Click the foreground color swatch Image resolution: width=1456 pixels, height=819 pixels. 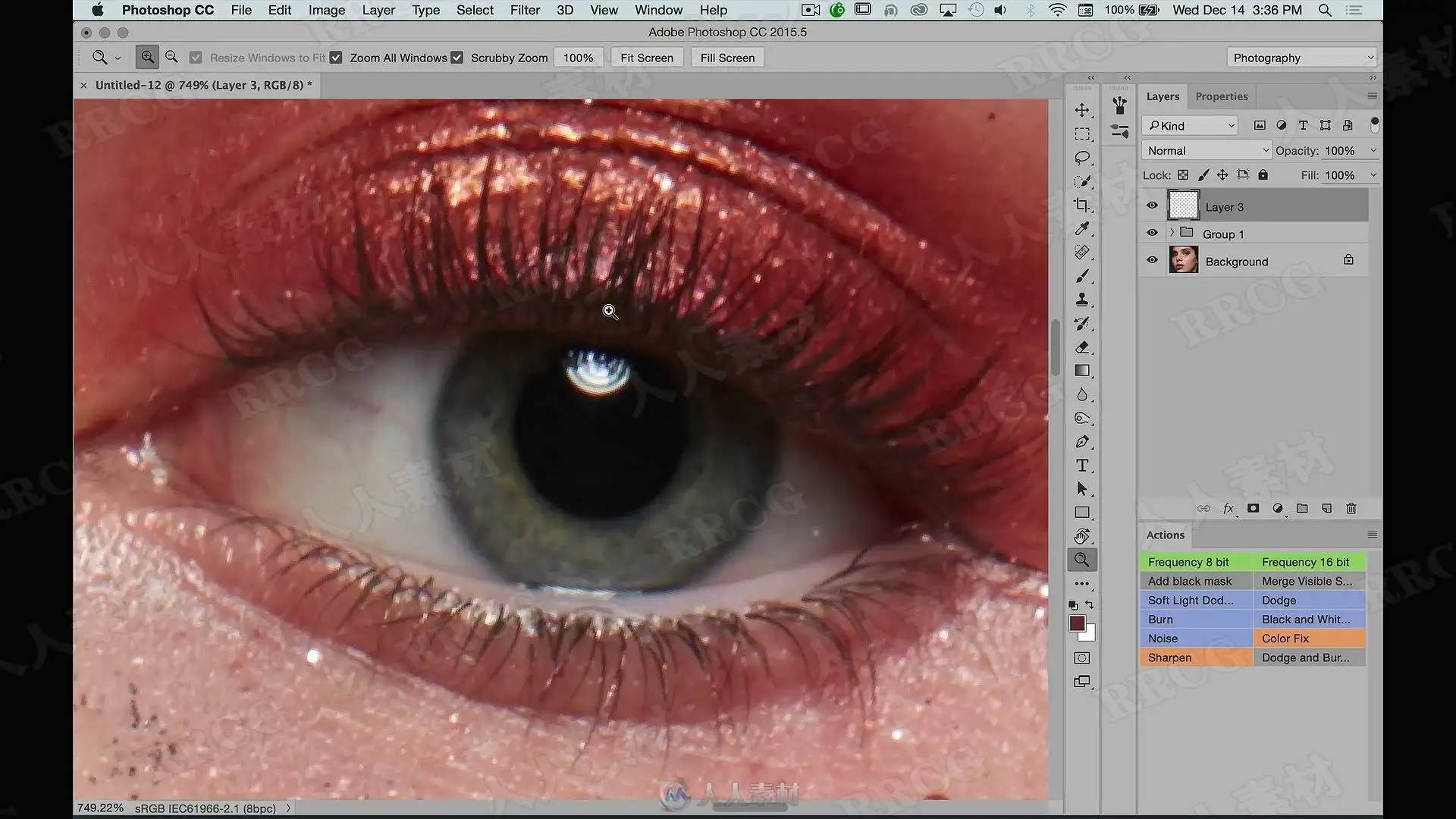point(1077,623)
